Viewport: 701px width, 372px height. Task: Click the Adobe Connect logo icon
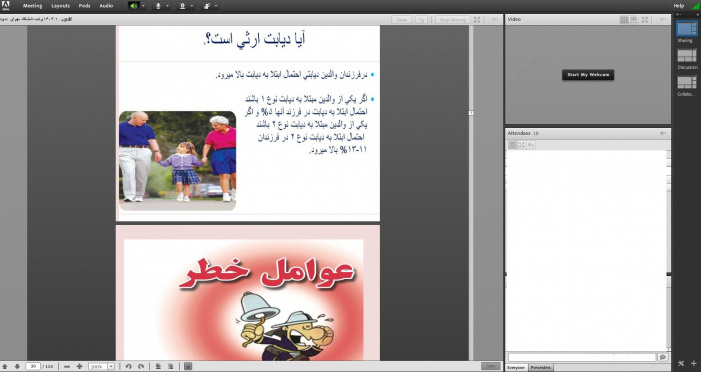[x=5, y=5]
